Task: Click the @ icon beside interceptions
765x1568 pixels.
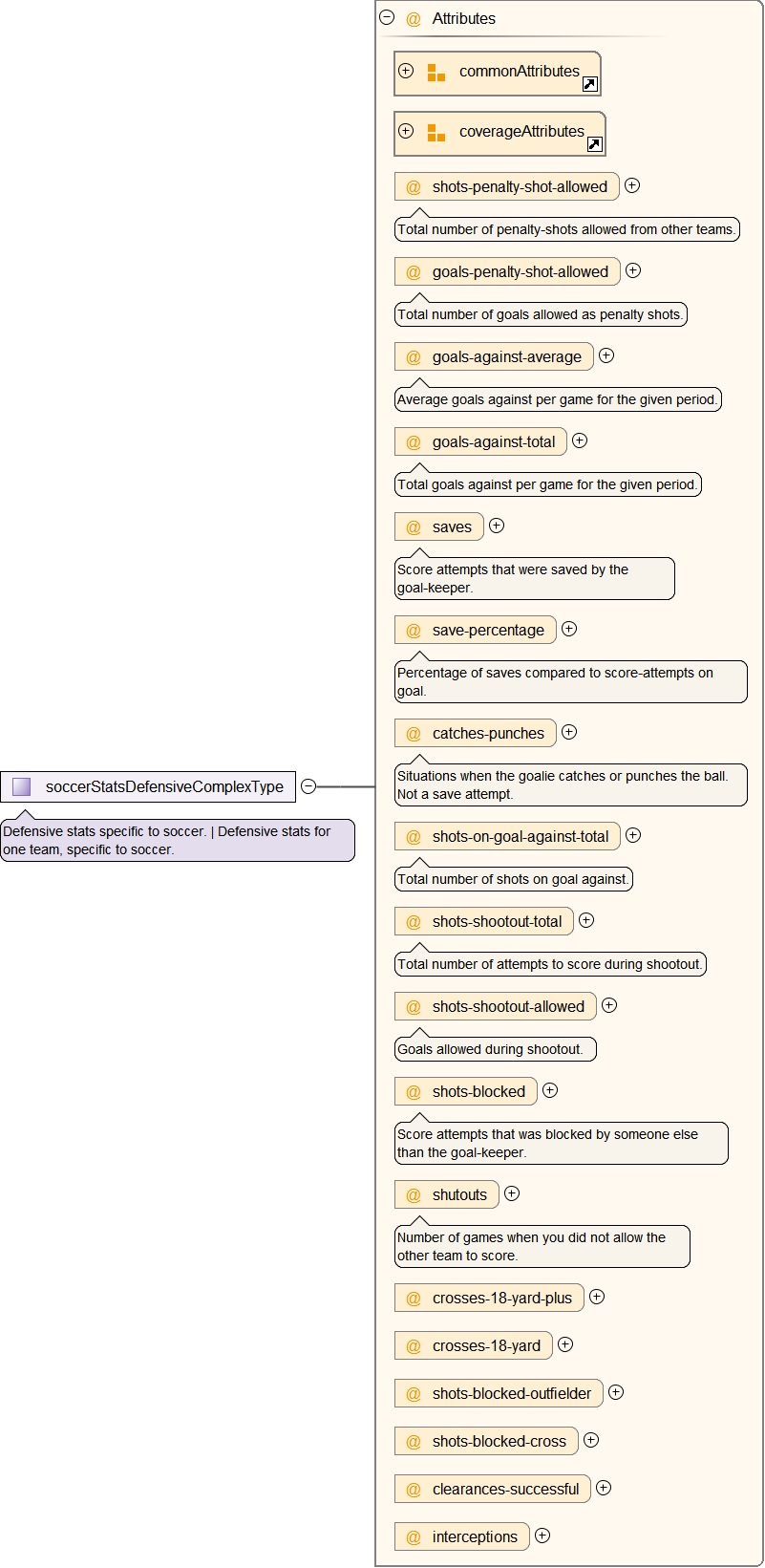Action: [414, 1537]
